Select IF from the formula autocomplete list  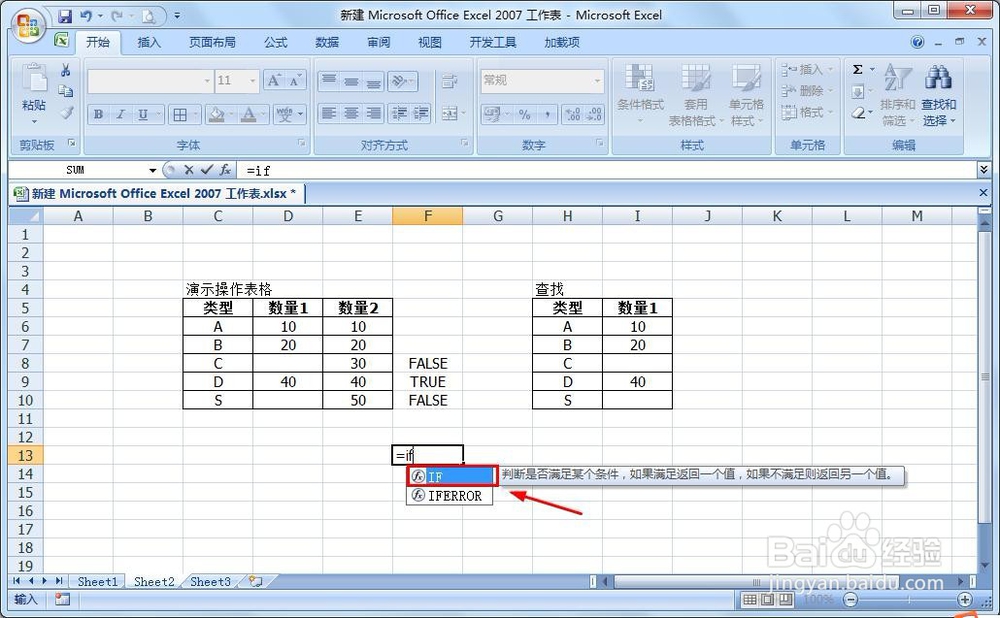(x=449, y=476)
